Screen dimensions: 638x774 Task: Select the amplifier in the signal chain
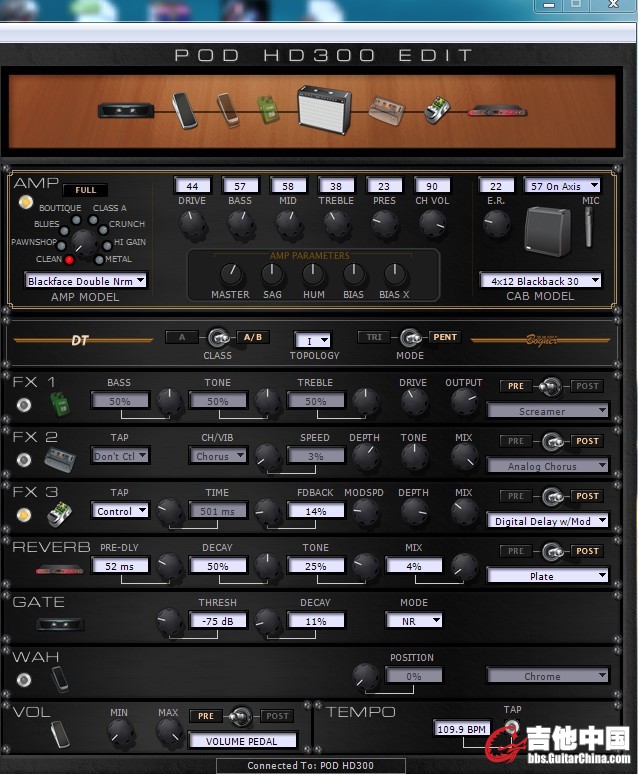pyautogui.click(x=324, y=109)
